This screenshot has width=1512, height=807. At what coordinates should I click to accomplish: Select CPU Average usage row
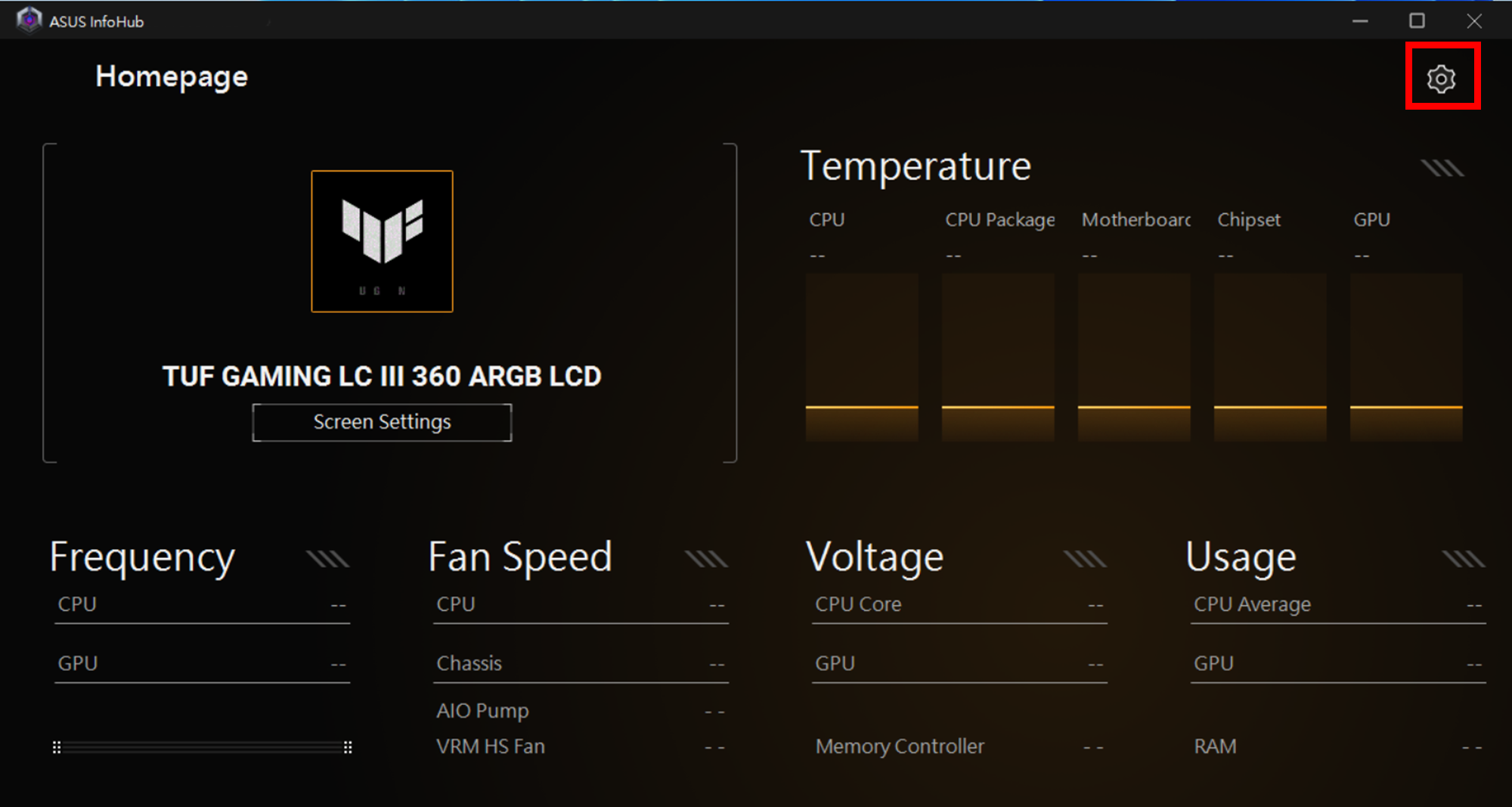[x=1338, y=605]
